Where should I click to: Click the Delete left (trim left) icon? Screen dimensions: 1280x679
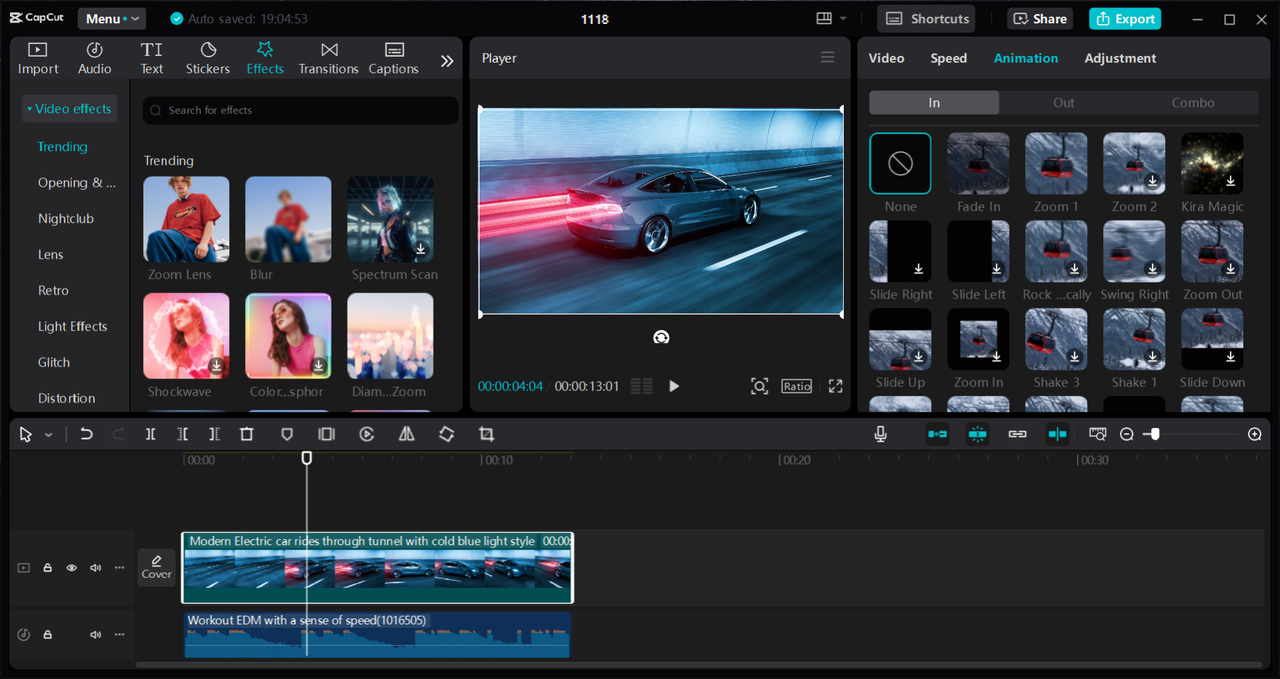coord(182,434)
